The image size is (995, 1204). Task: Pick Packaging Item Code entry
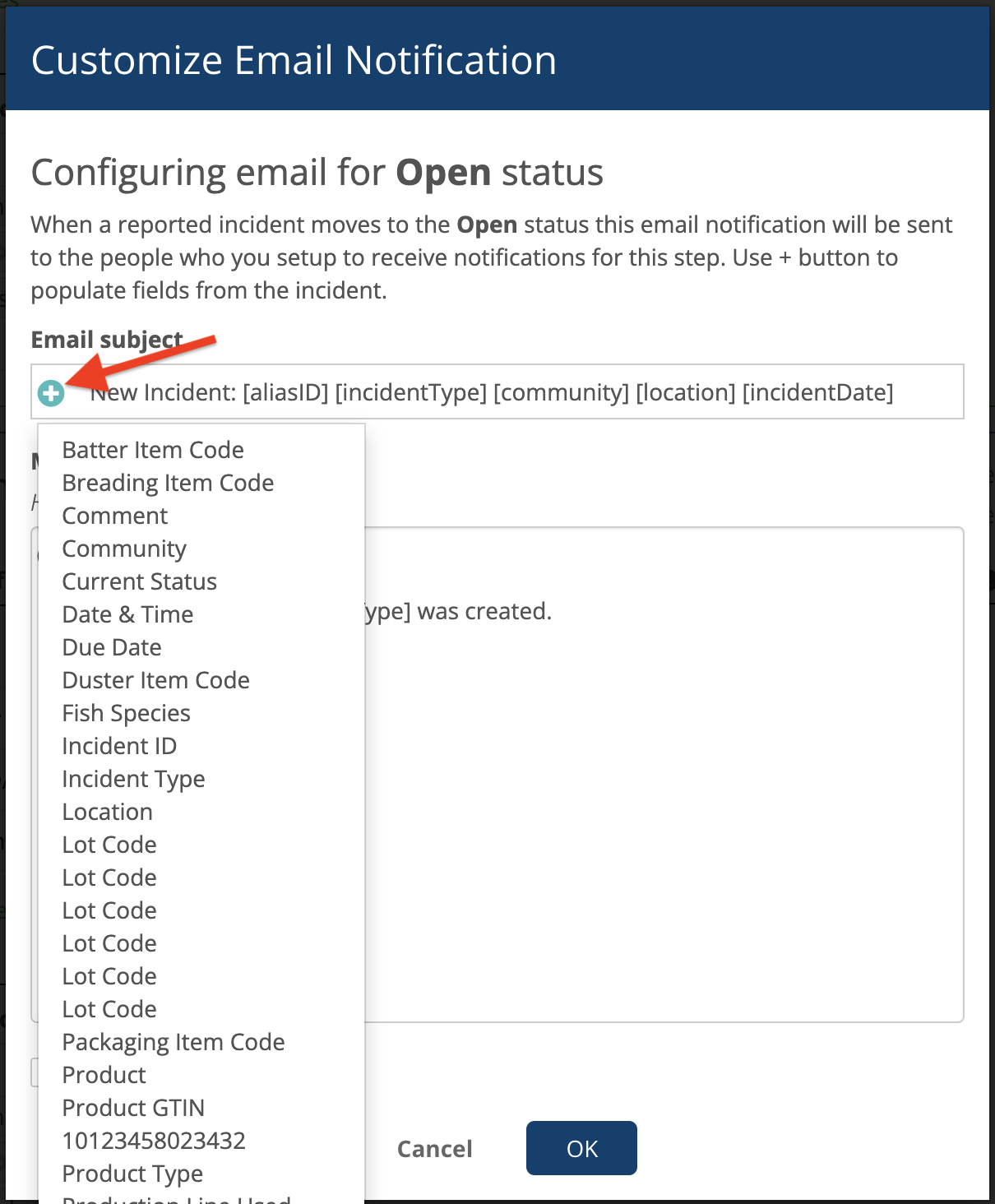174,1042
